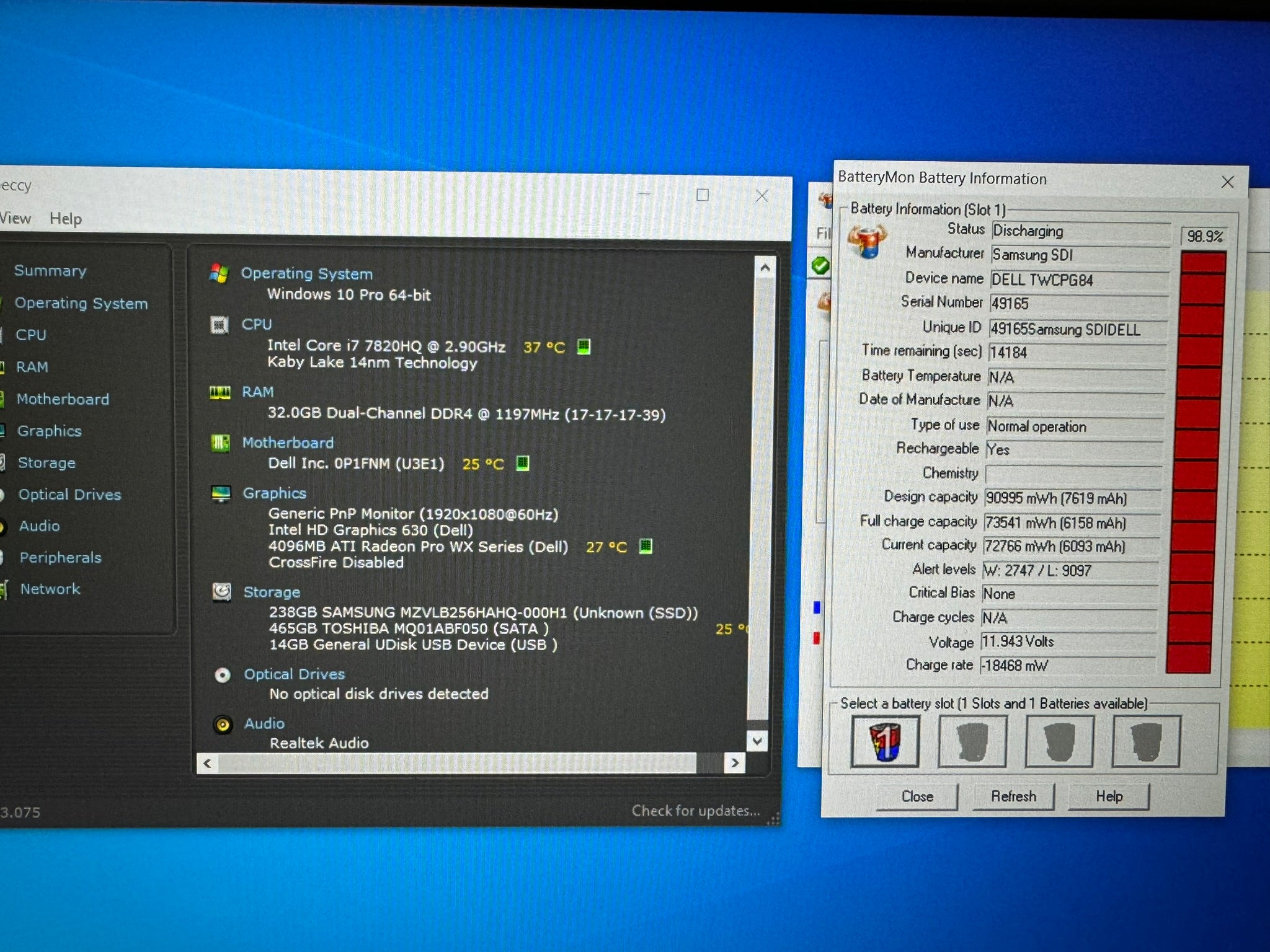
Task: Click the RAM module icon in summary
Action: [220, 392]
